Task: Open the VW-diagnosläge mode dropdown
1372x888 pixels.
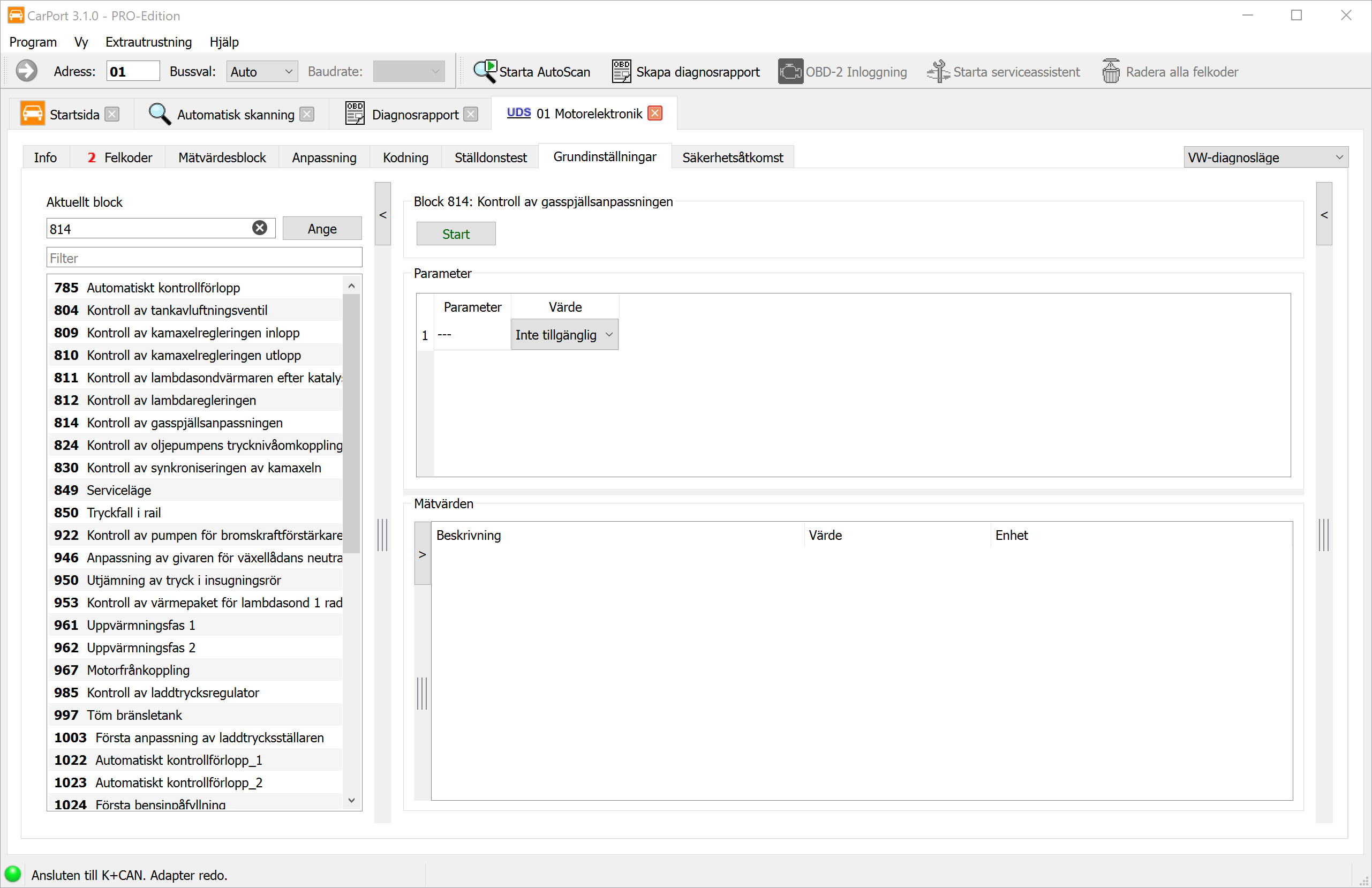Action: (1265, 157)
